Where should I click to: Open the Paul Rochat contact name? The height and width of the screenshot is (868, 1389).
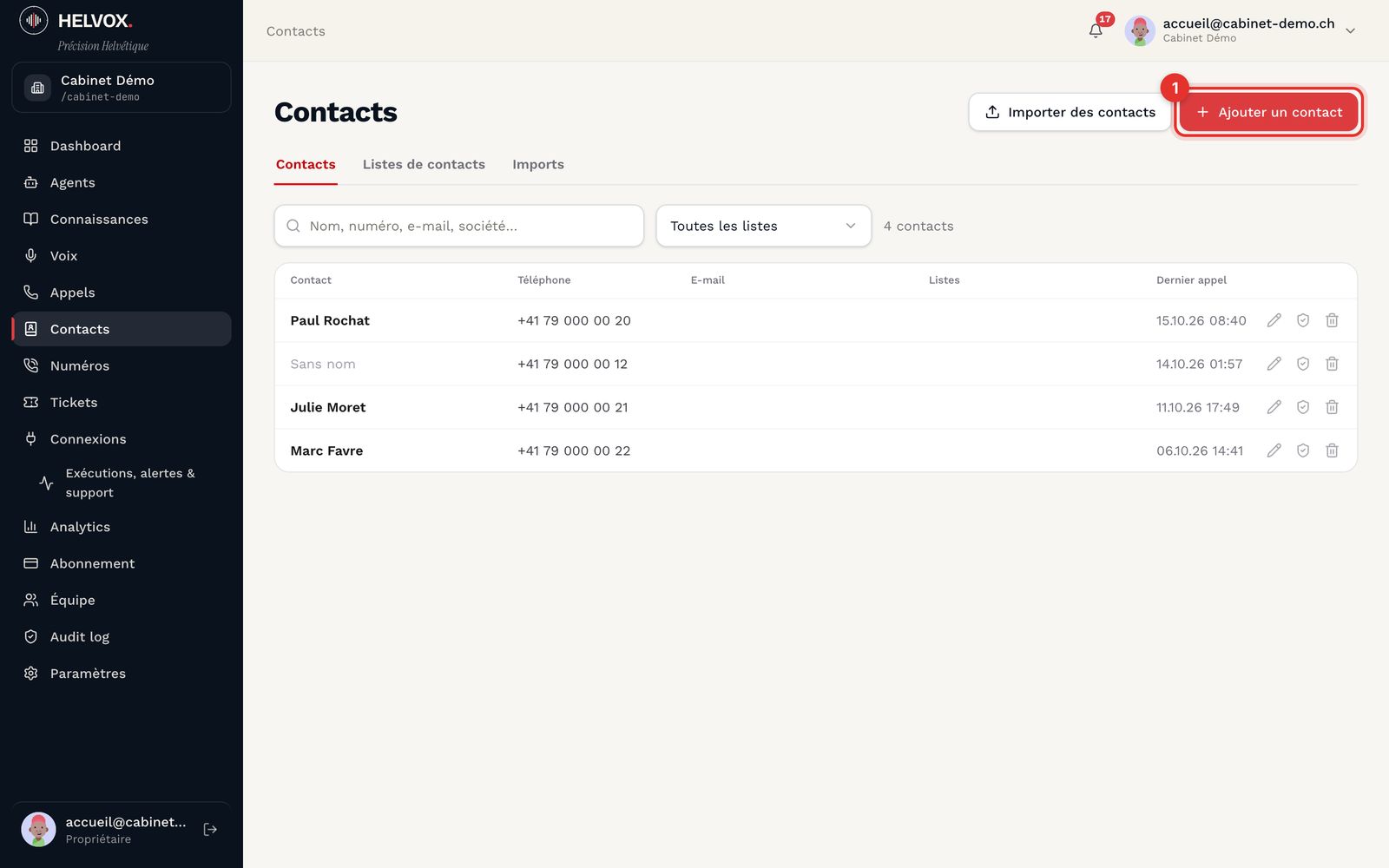click(x=330, y=320)
